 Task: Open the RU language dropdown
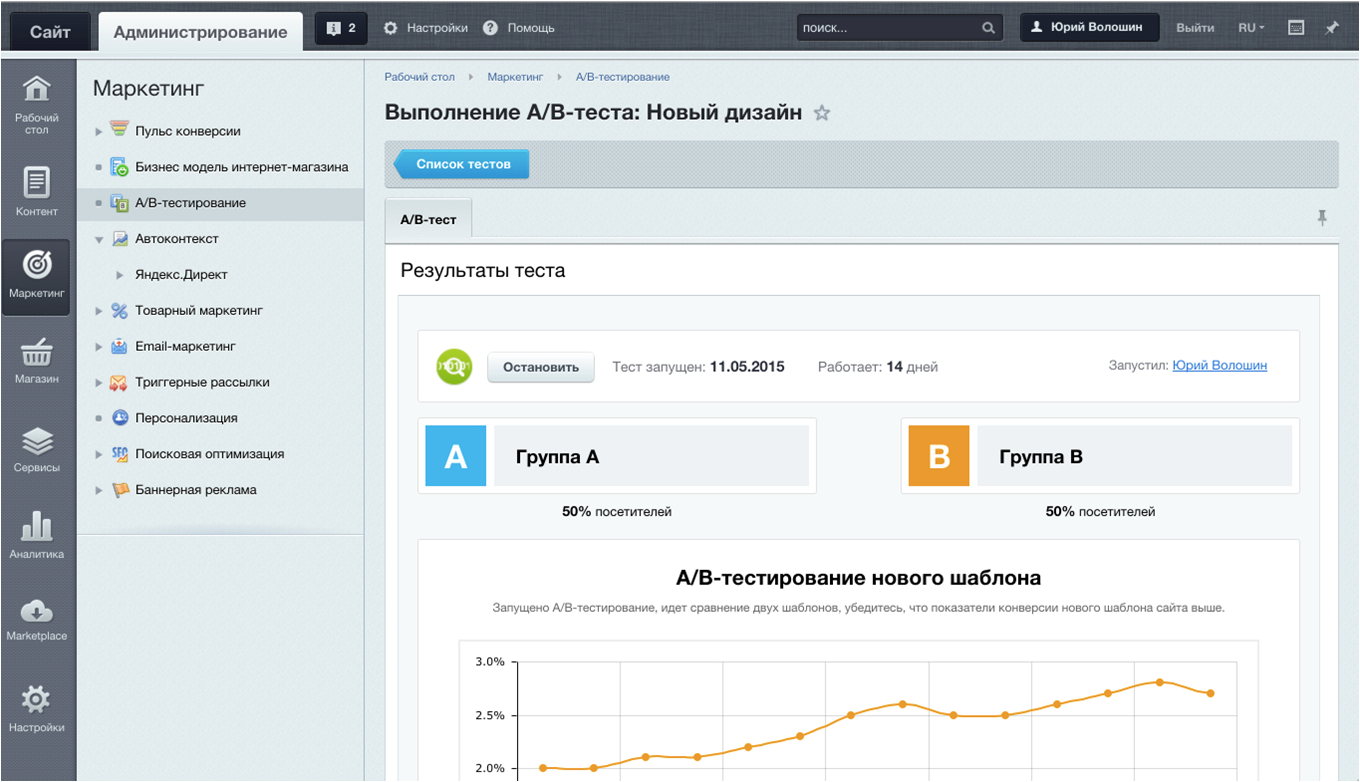point(1251,28)
